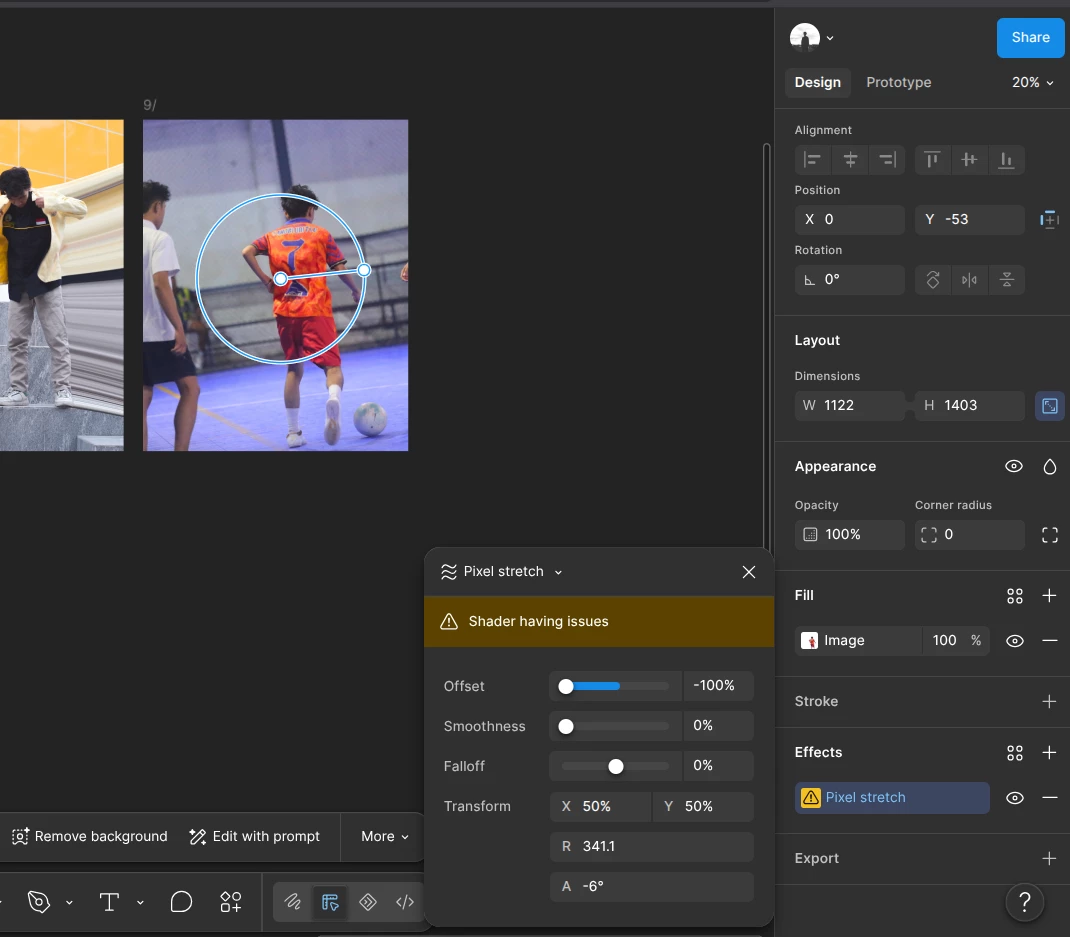Align horizontal centers icon
Viewport: 1070px width, 937px height.
pyautogui.click(x=850, y=160)
